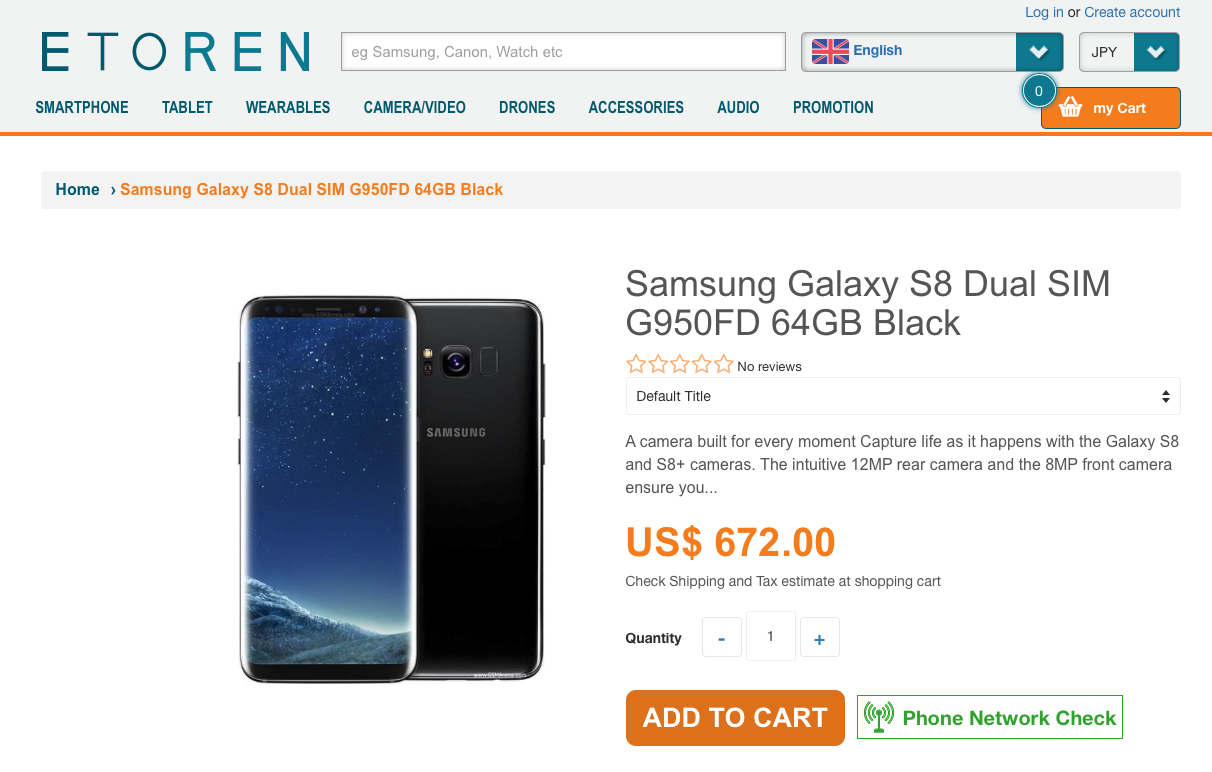
Task: Click the first review star
Action: point(636,365)
